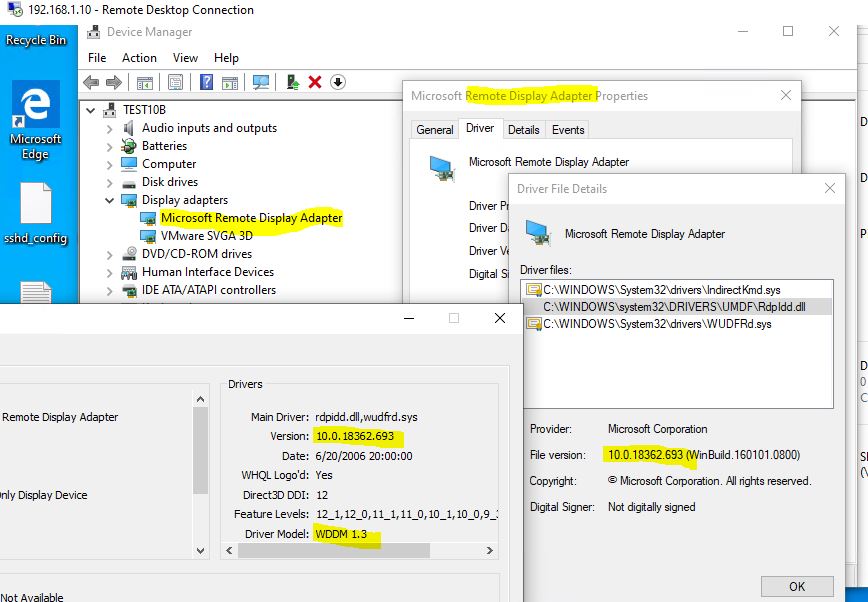Click the IDE ATA/ATAPI controllers icon
Viewport: 868px width, 602px height.
(x=129, y=290)
